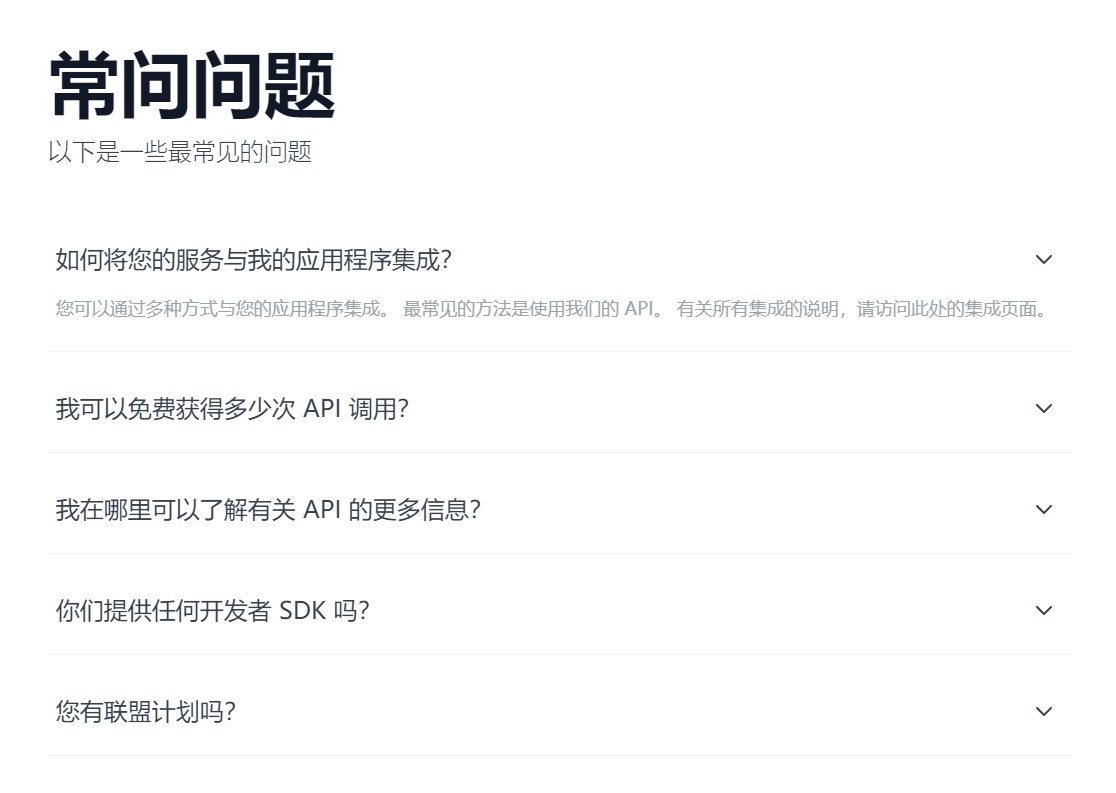Viewport: 1116px width, 793px height.
Task: Click the subtitle 以下是一些最常见的问题
Action: coord(180,152)
